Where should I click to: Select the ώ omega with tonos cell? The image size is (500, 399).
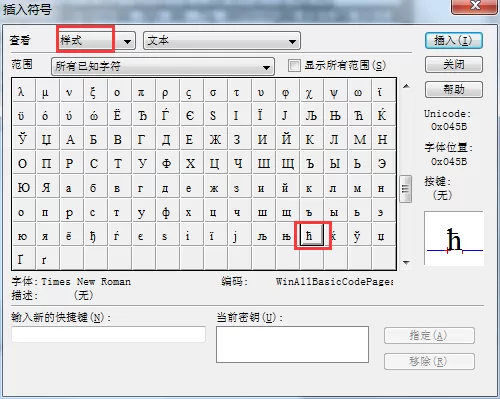click(95, 115)
